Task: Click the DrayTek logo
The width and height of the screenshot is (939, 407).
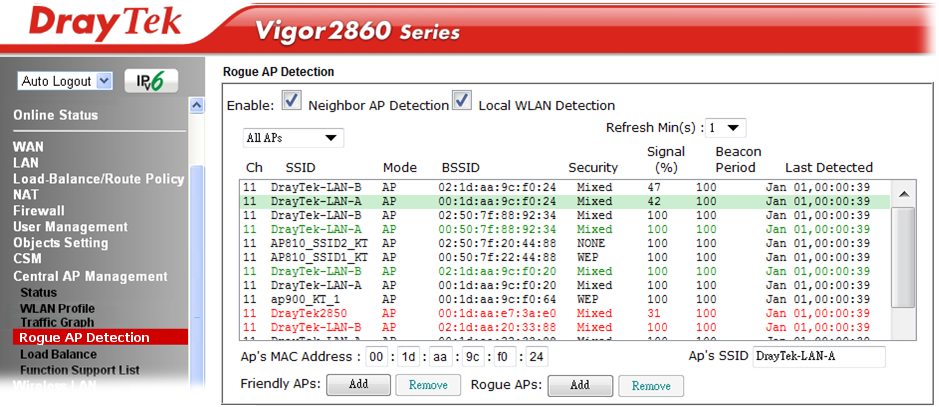Action: point(105,23)
